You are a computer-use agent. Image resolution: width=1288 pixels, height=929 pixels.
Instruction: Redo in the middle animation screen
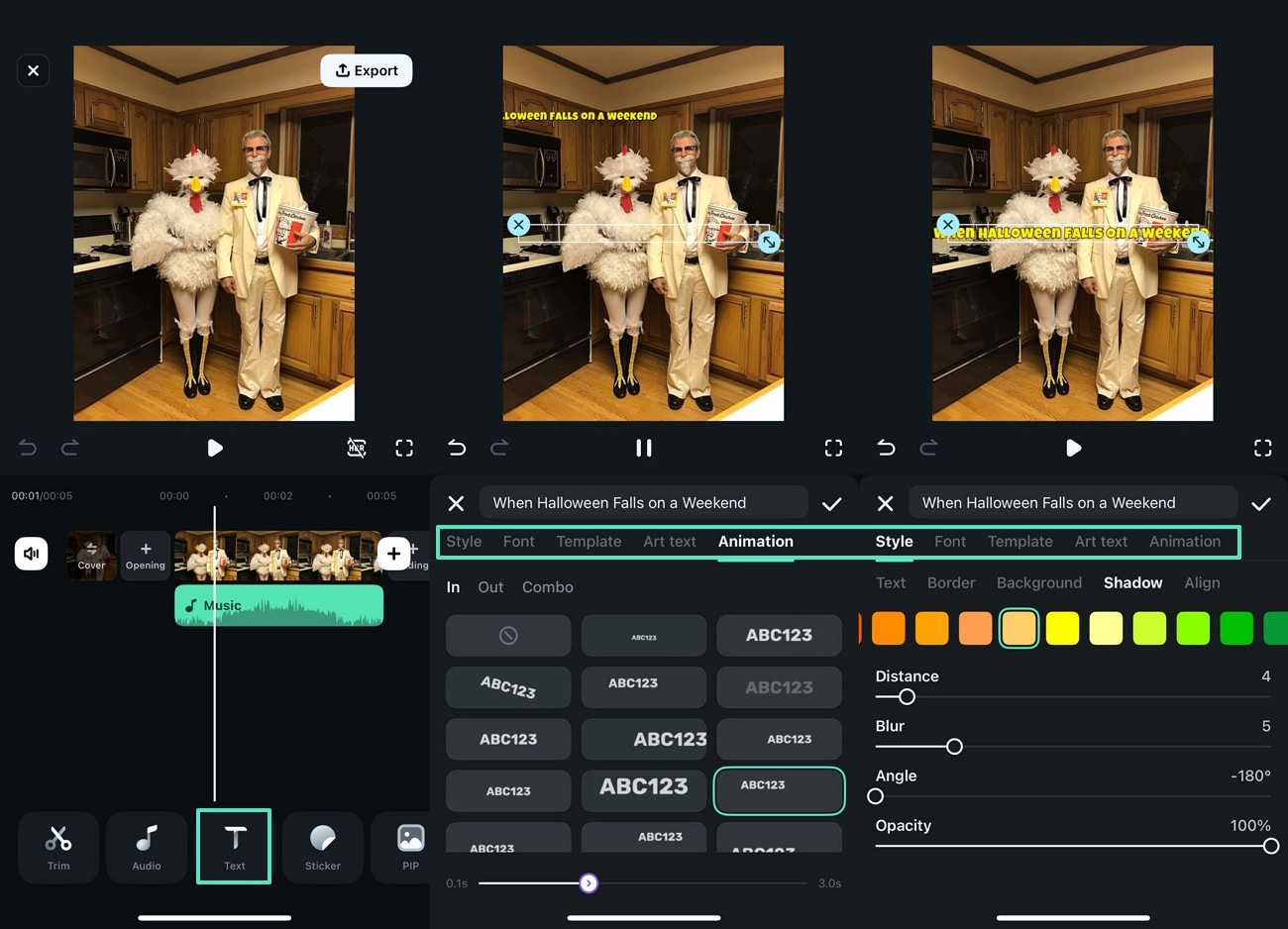pyautogui.click(x=499, y=448)
